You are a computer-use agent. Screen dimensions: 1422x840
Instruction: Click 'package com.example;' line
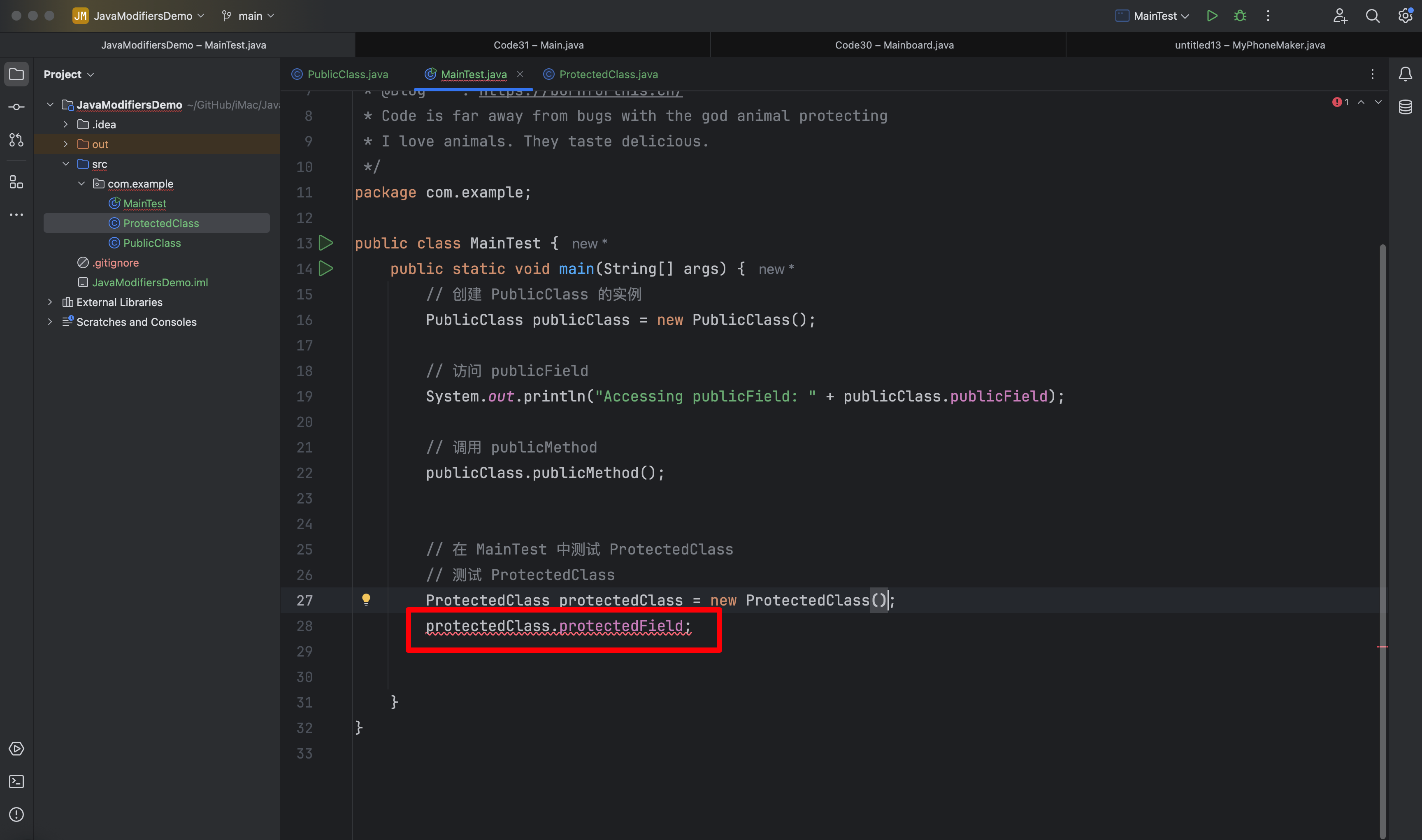[x=443, y=193]
